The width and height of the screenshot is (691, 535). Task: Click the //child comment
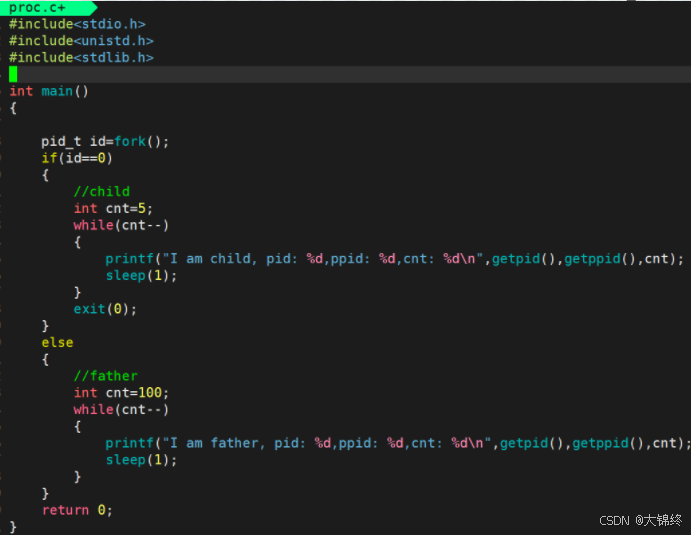click(x=101, y=191)
